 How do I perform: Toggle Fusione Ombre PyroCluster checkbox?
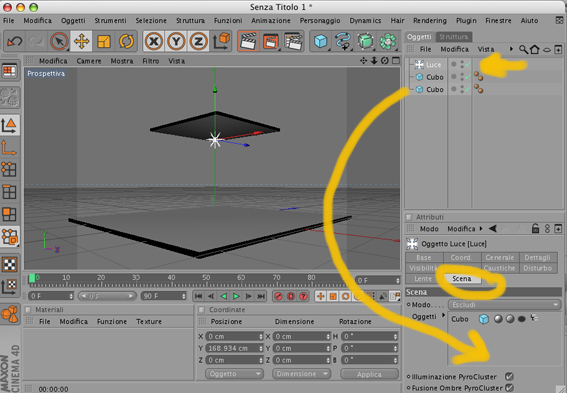coord(509,388)
